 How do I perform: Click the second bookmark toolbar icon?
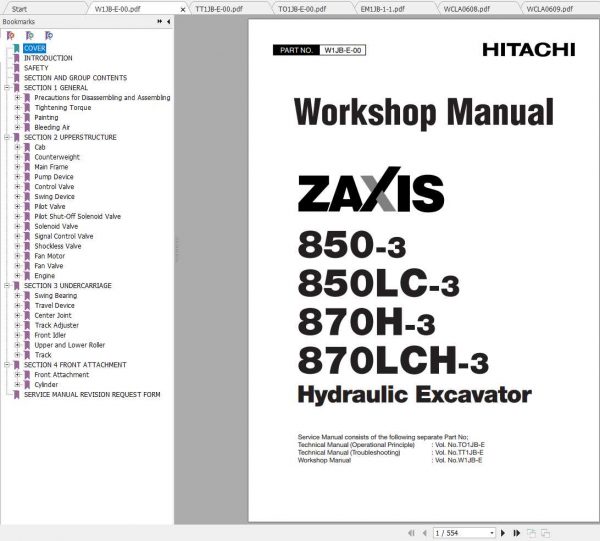point(29,36)
